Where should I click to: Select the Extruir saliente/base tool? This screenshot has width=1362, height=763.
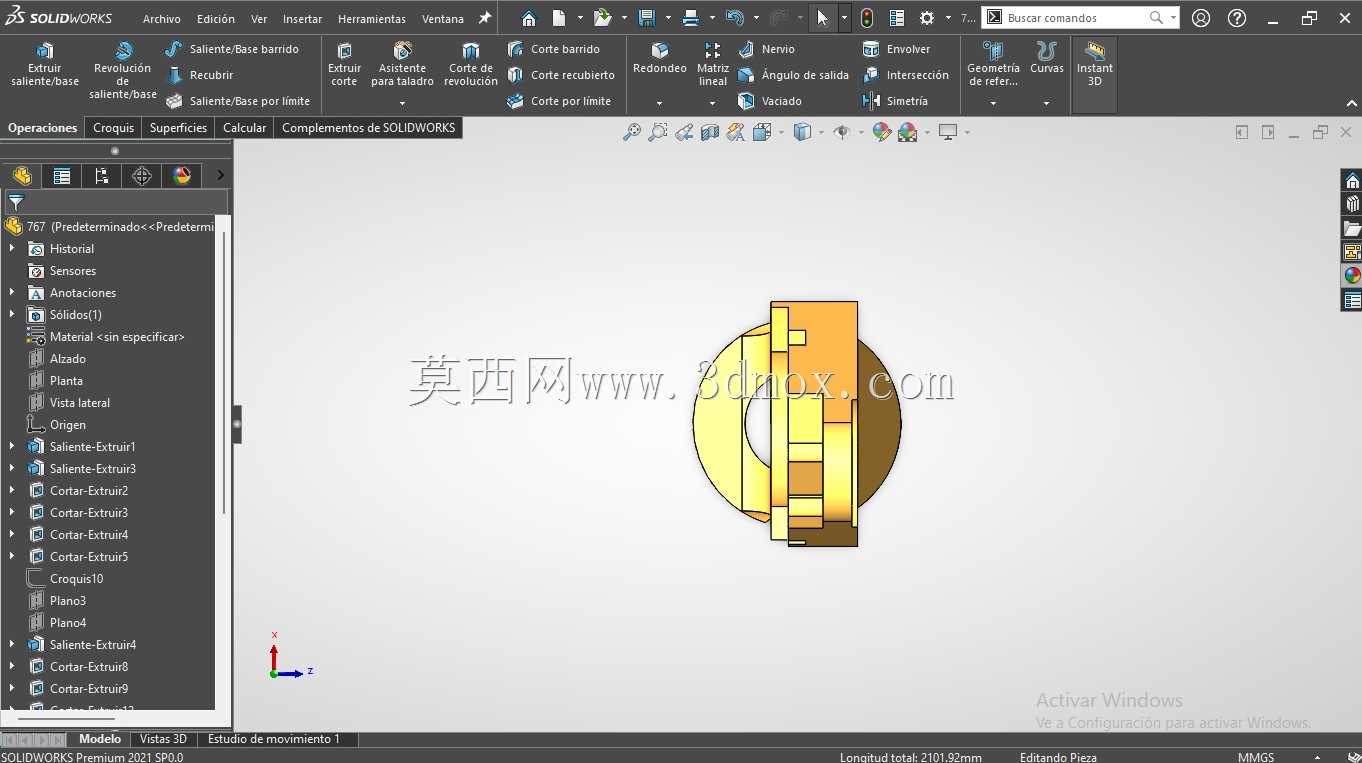(45, 65)
